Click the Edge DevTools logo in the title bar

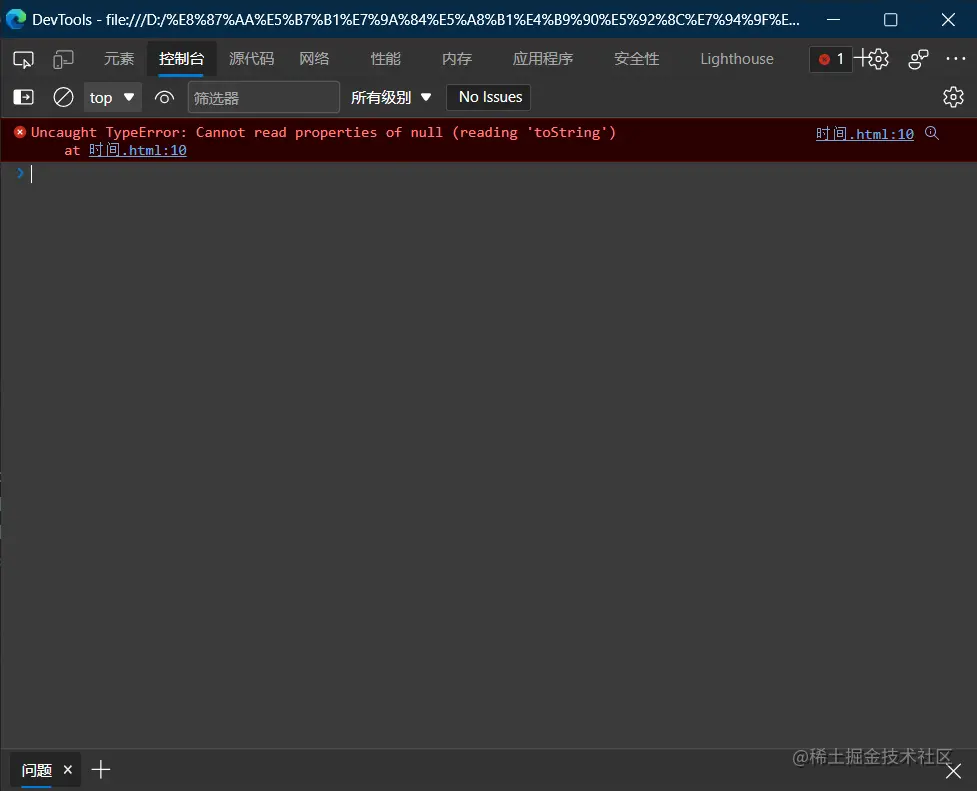(x=16, y=19)
